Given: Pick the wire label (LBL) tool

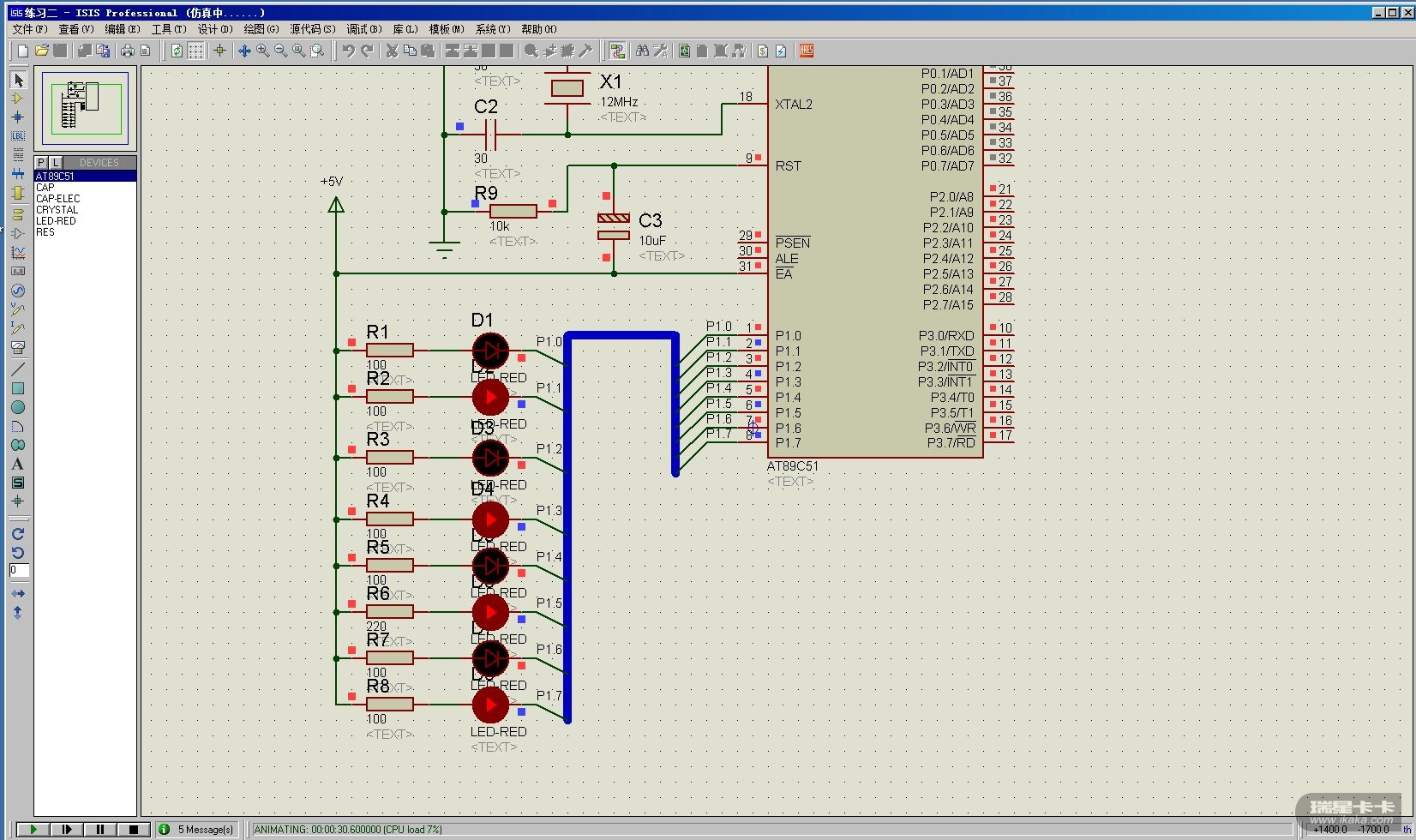Looking at the screenshot, I should pyautogui.click(x=18, y=136).
